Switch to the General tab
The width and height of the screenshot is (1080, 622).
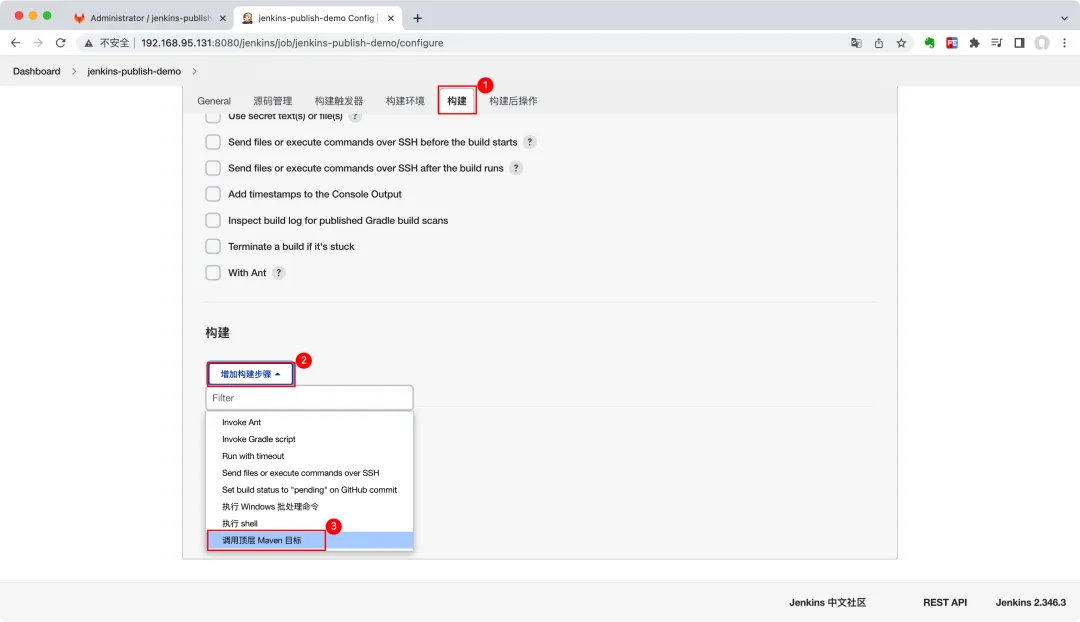pyautogui.click(x=214, y=101)
